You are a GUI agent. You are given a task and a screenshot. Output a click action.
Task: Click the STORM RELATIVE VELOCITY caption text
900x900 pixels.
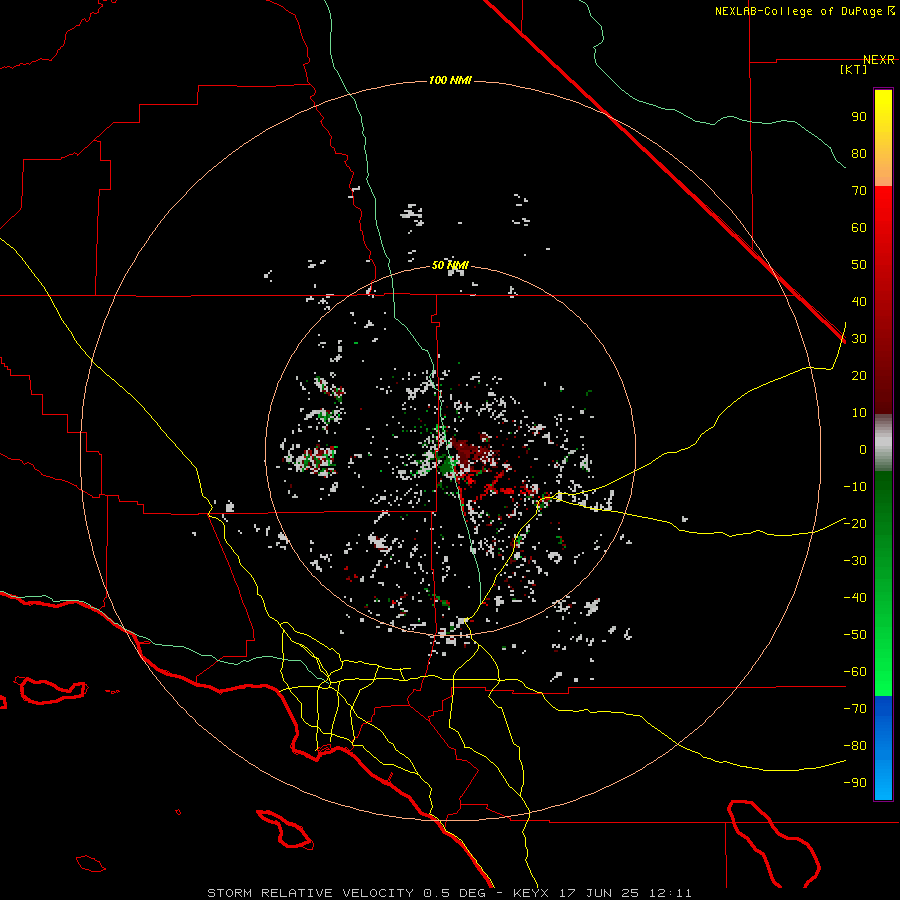[x=310, y=893]
